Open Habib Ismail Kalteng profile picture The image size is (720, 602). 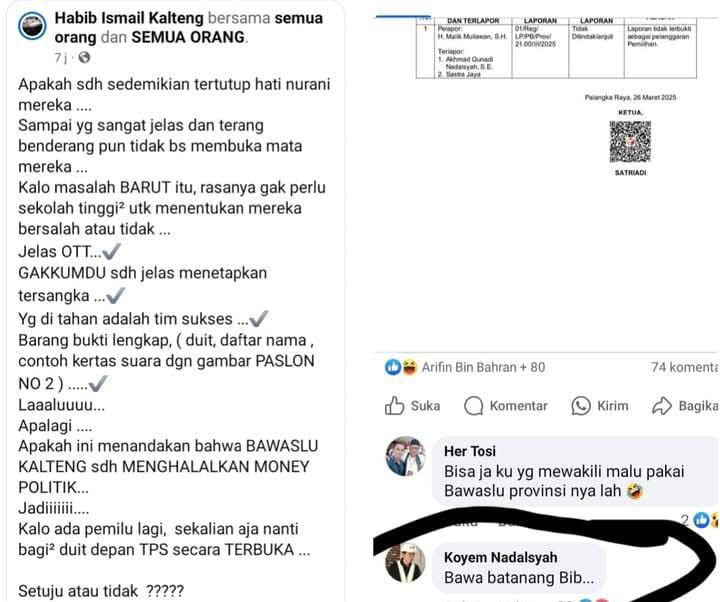[x=32, y=26]
